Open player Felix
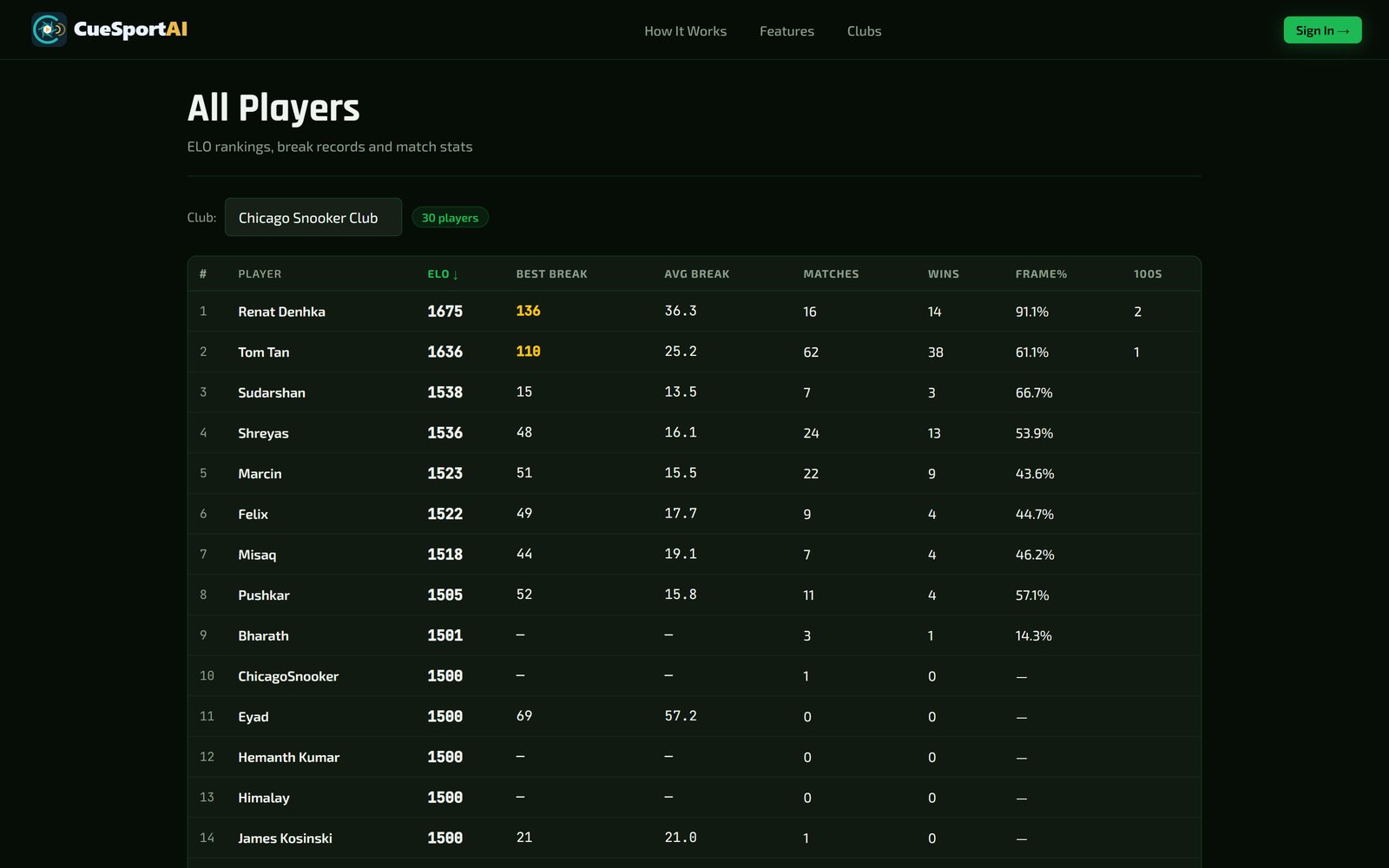 click(x=253, y=514)
